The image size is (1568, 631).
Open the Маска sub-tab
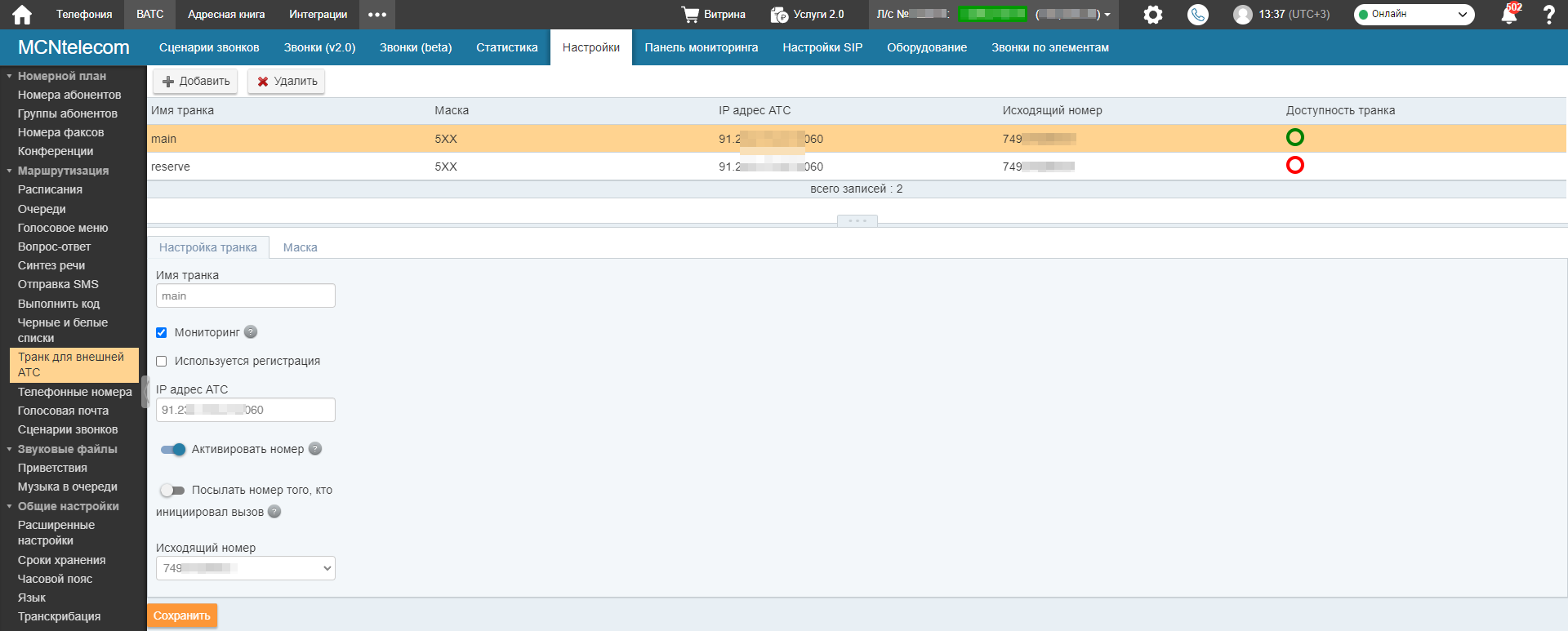click(300, 247)
